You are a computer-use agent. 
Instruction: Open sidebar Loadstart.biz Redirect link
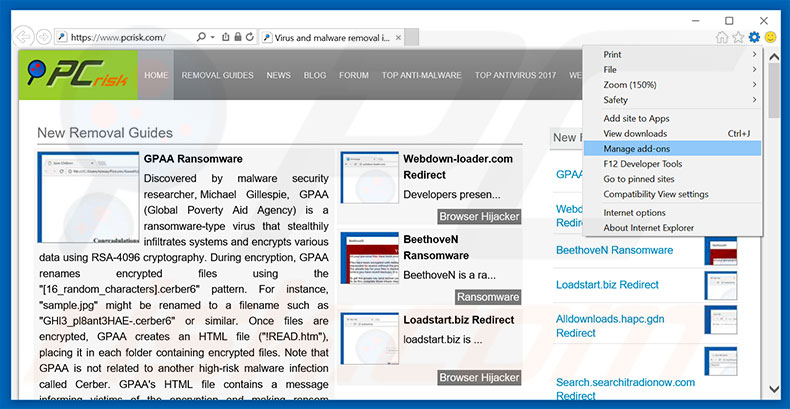tap(607, 285)
